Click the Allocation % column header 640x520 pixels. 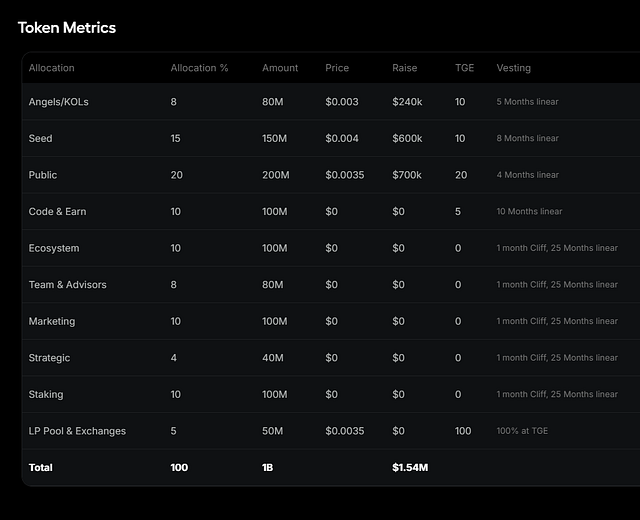pos(199,68)
